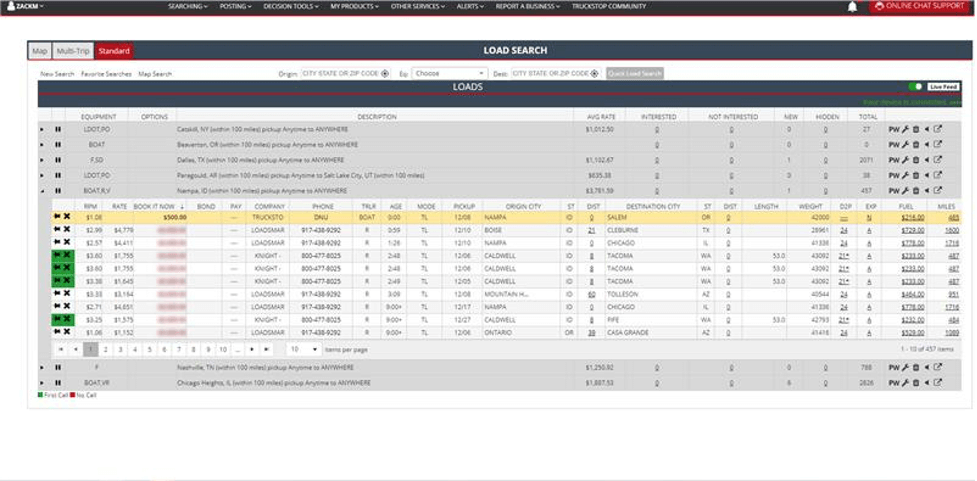
Task: Click the X icon on the TRUCKSTO load row
Action: (67, 216)
